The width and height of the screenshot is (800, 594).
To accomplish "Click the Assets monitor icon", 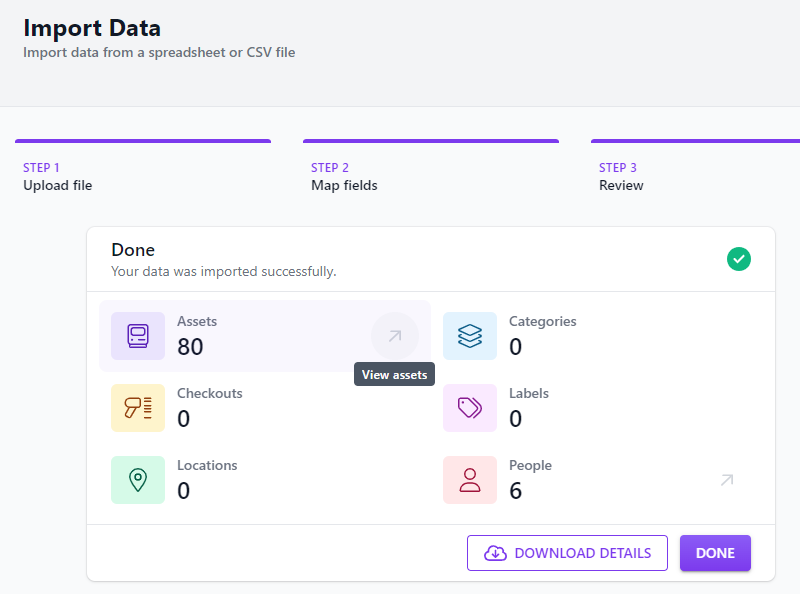I will click(x=138, y=336).
